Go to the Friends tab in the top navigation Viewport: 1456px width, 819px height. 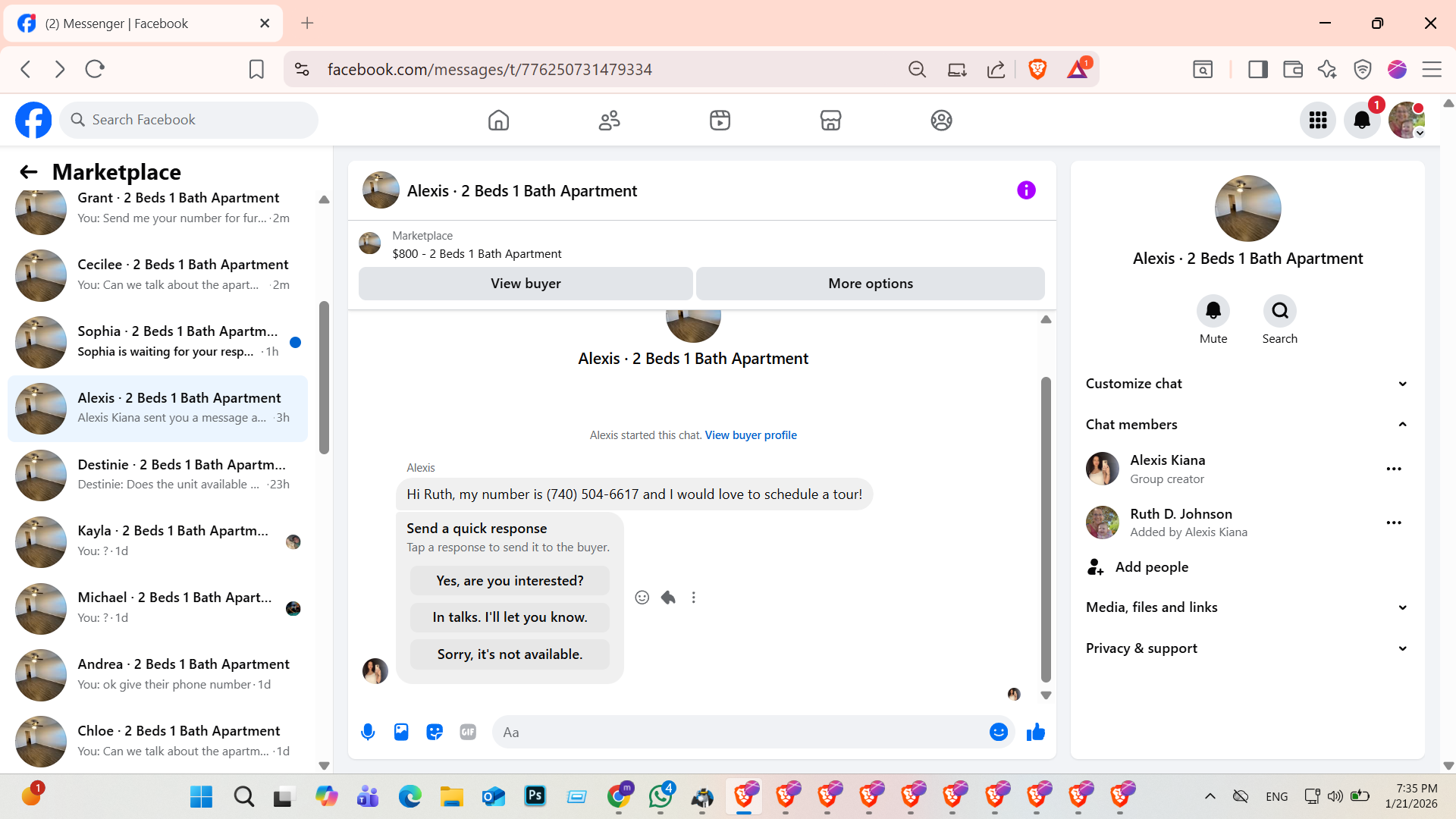[609, 120]
